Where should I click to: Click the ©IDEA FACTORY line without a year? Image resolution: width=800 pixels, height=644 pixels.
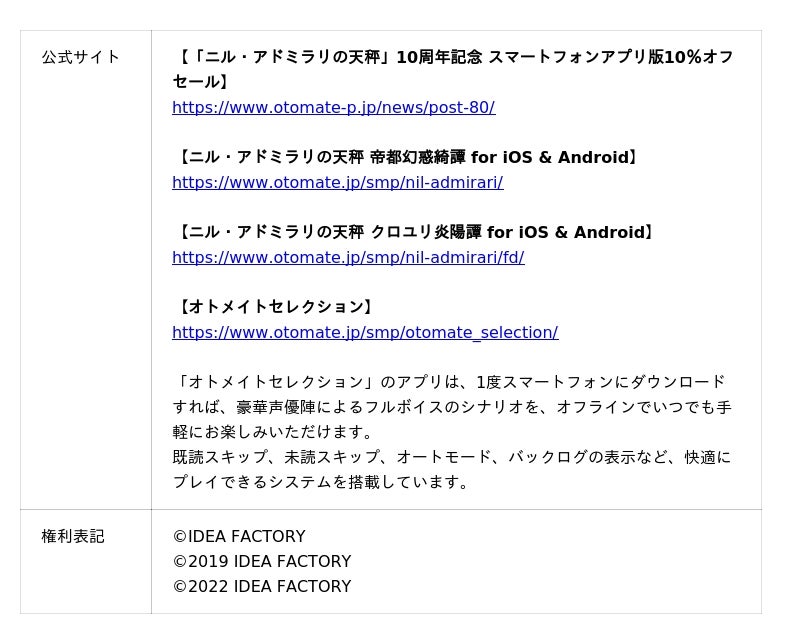click(239, 536)
